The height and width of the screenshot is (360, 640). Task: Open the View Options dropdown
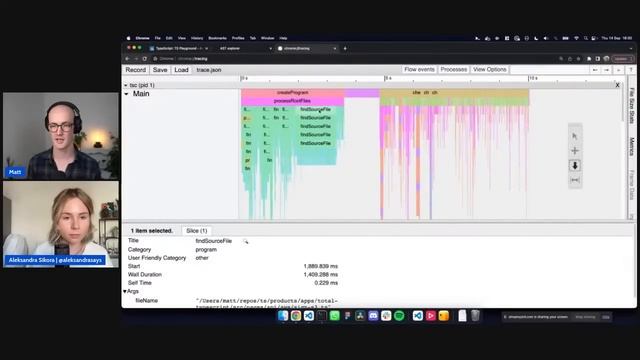coord(489,70)
